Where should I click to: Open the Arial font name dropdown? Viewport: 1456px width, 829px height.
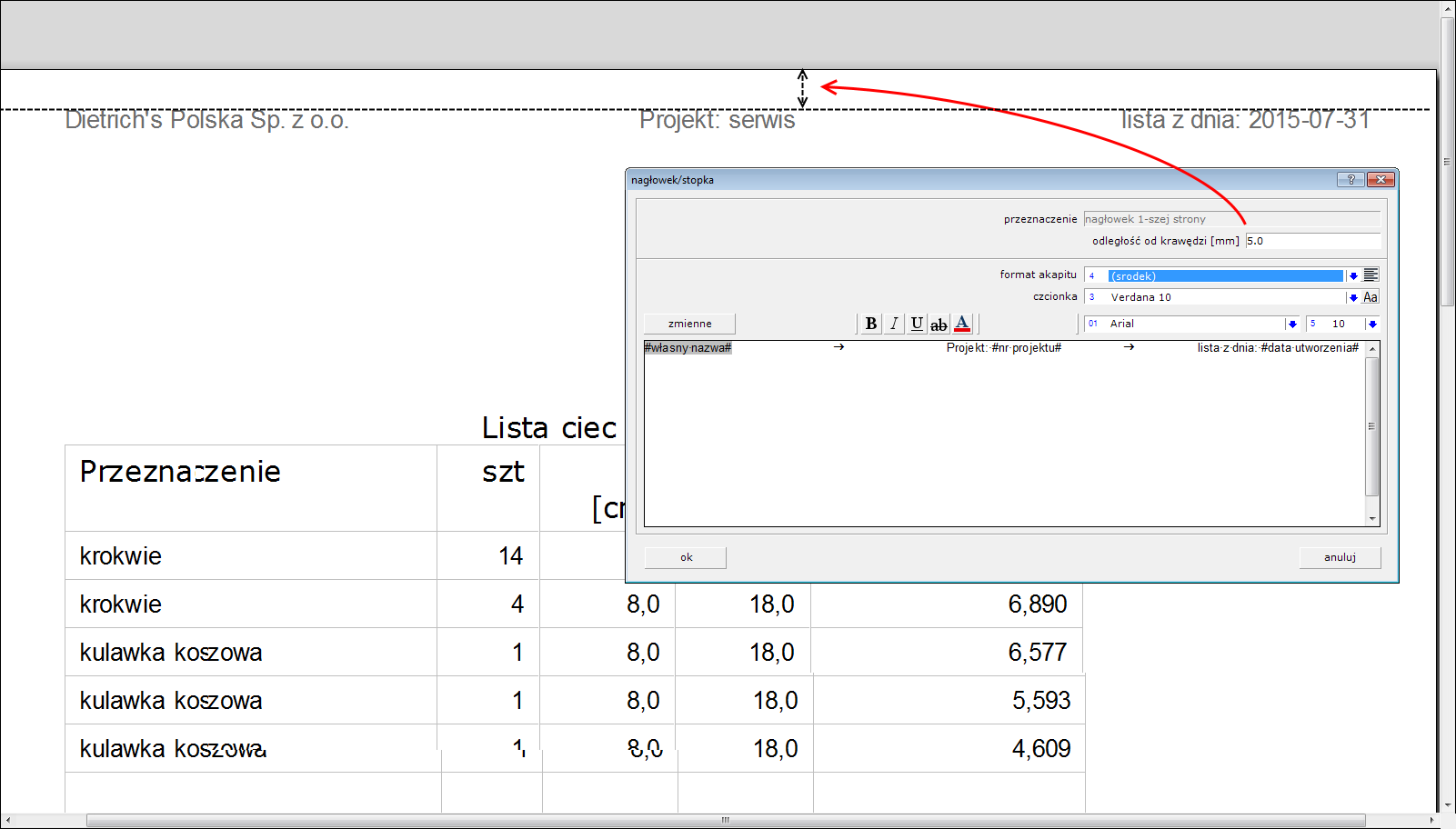[x=1291, y=324]
